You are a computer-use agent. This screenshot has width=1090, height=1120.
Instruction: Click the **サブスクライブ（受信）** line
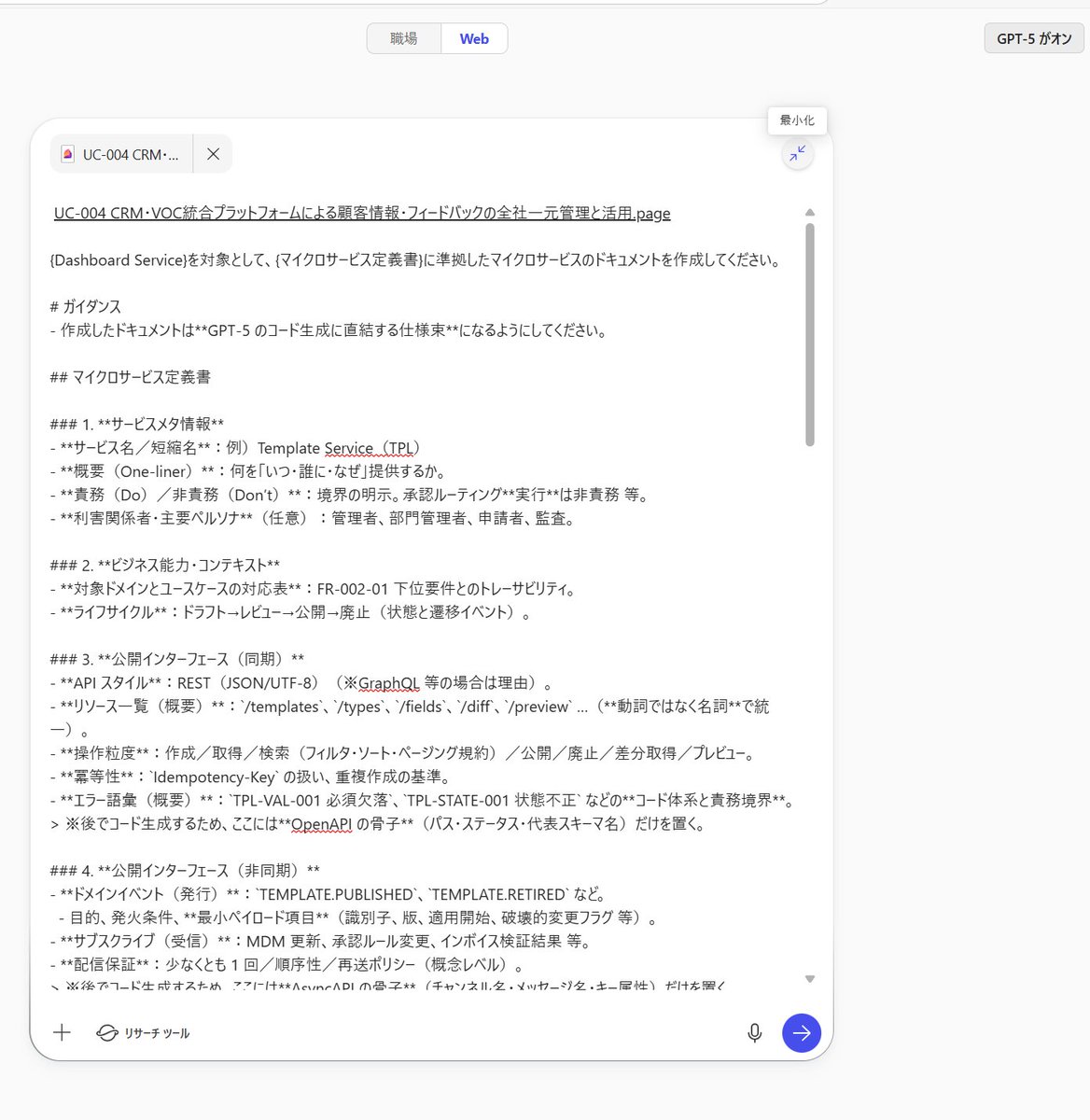coord(320,941)
